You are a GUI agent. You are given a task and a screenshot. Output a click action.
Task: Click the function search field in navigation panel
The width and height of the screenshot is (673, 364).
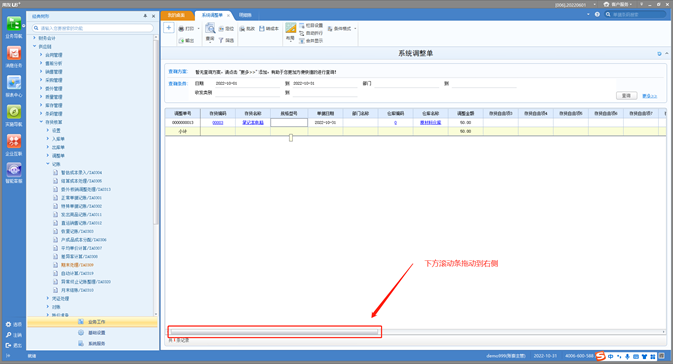point(93,28)
